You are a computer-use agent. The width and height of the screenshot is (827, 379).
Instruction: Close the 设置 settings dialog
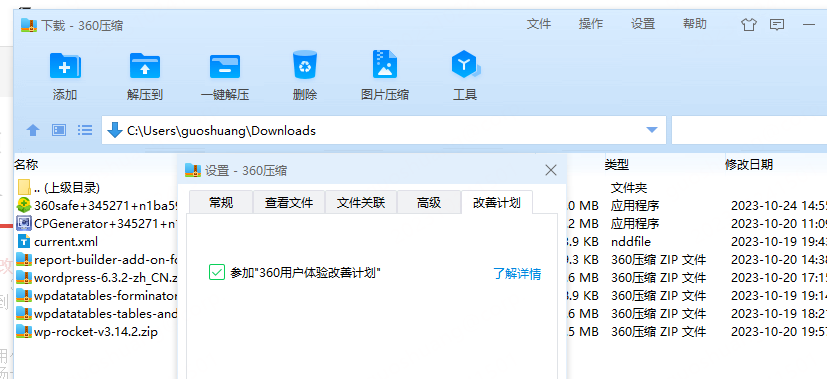click(551, 170)
